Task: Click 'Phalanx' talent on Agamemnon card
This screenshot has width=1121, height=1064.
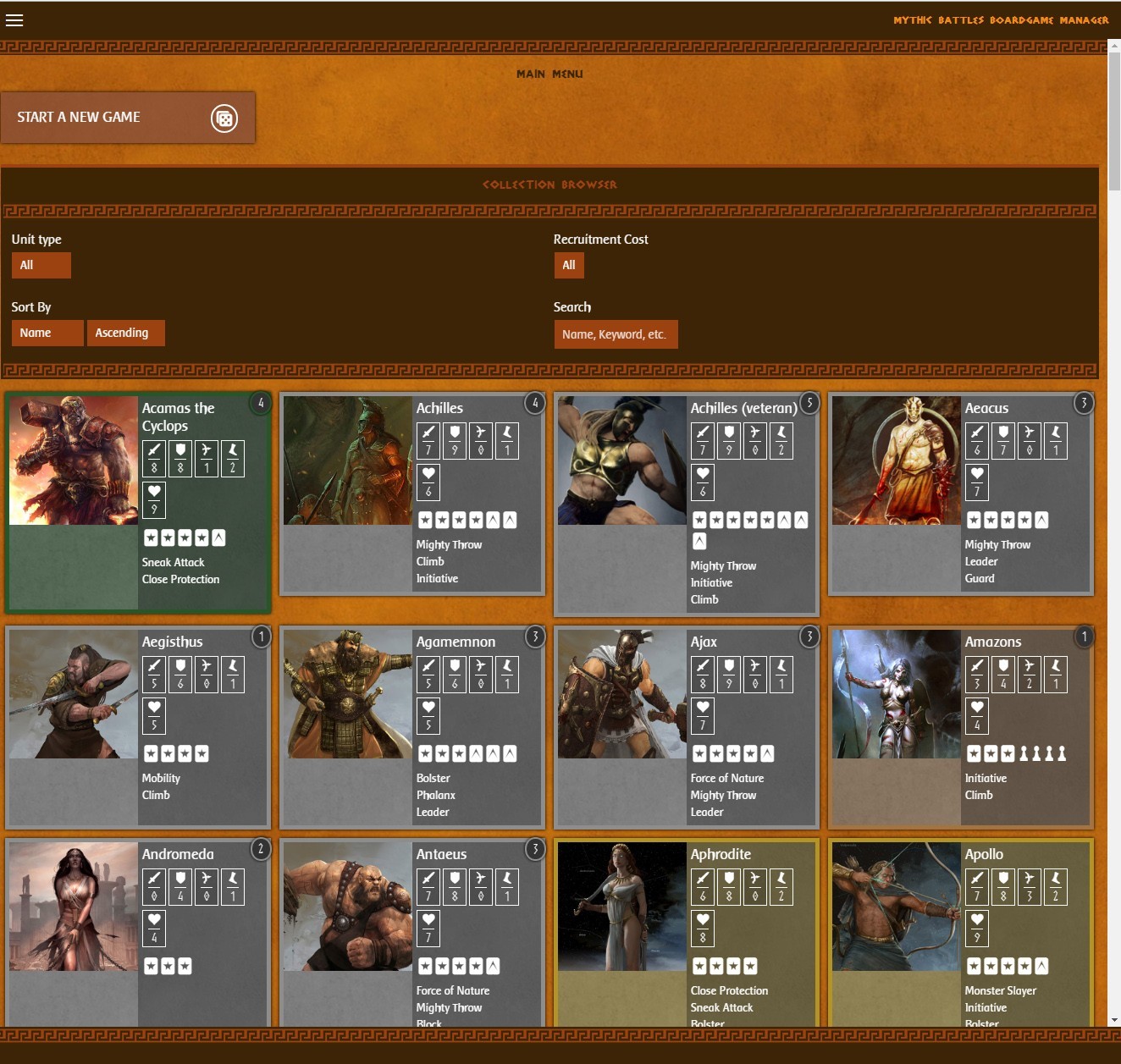Action: tap(436, 796)
